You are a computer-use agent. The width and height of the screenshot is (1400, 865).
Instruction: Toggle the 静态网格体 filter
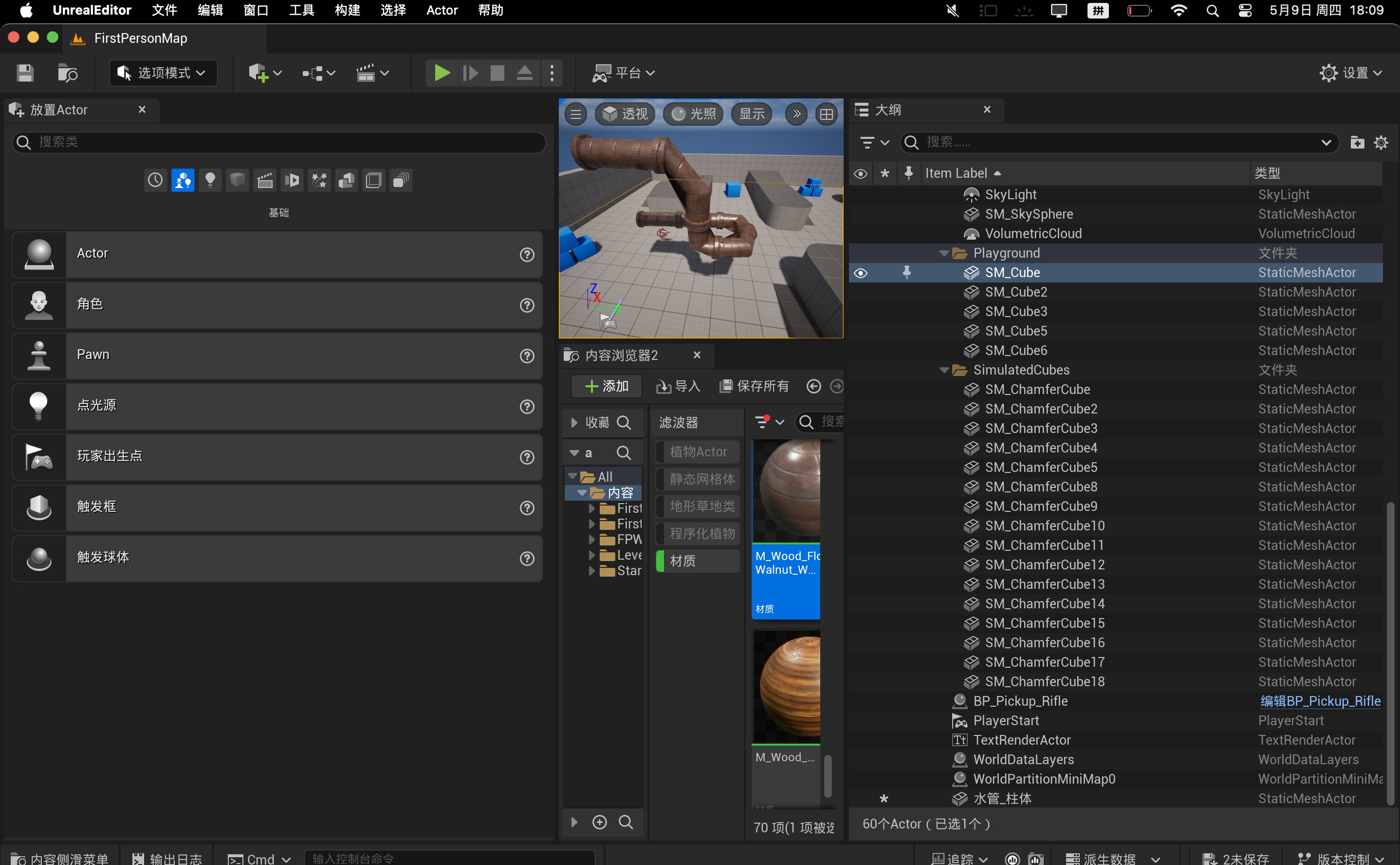tap(698, 479)
